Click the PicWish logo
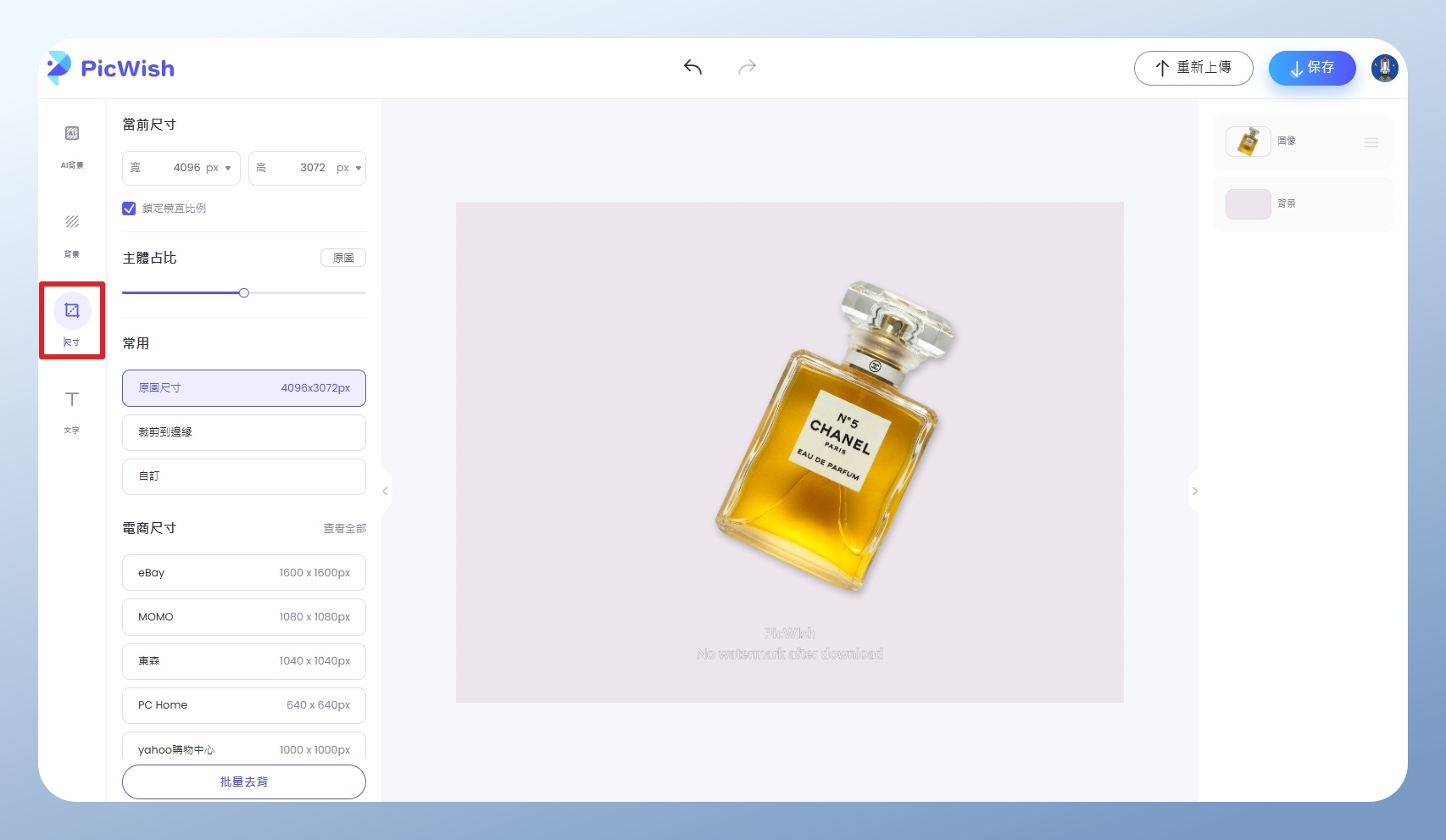Viewport: 1446px width, 840px height. click(x=111, y=68)
